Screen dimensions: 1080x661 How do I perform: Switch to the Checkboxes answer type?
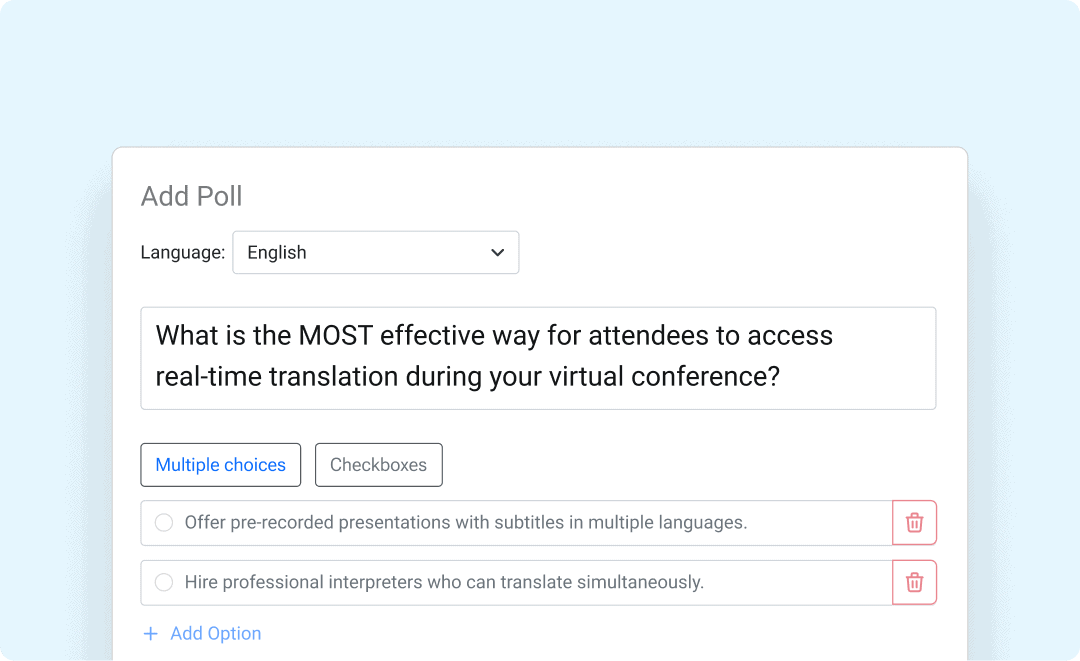coord(378,464)
